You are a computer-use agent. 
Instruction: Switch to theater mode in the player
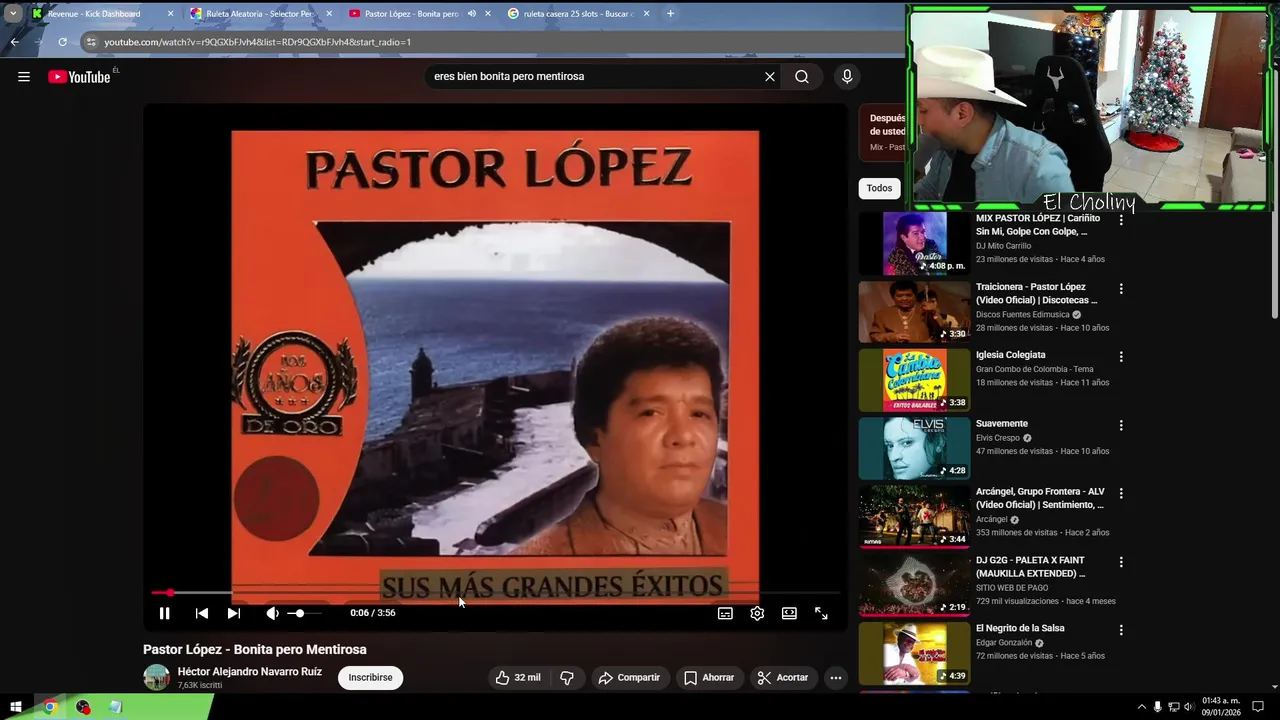coord(789,613)
